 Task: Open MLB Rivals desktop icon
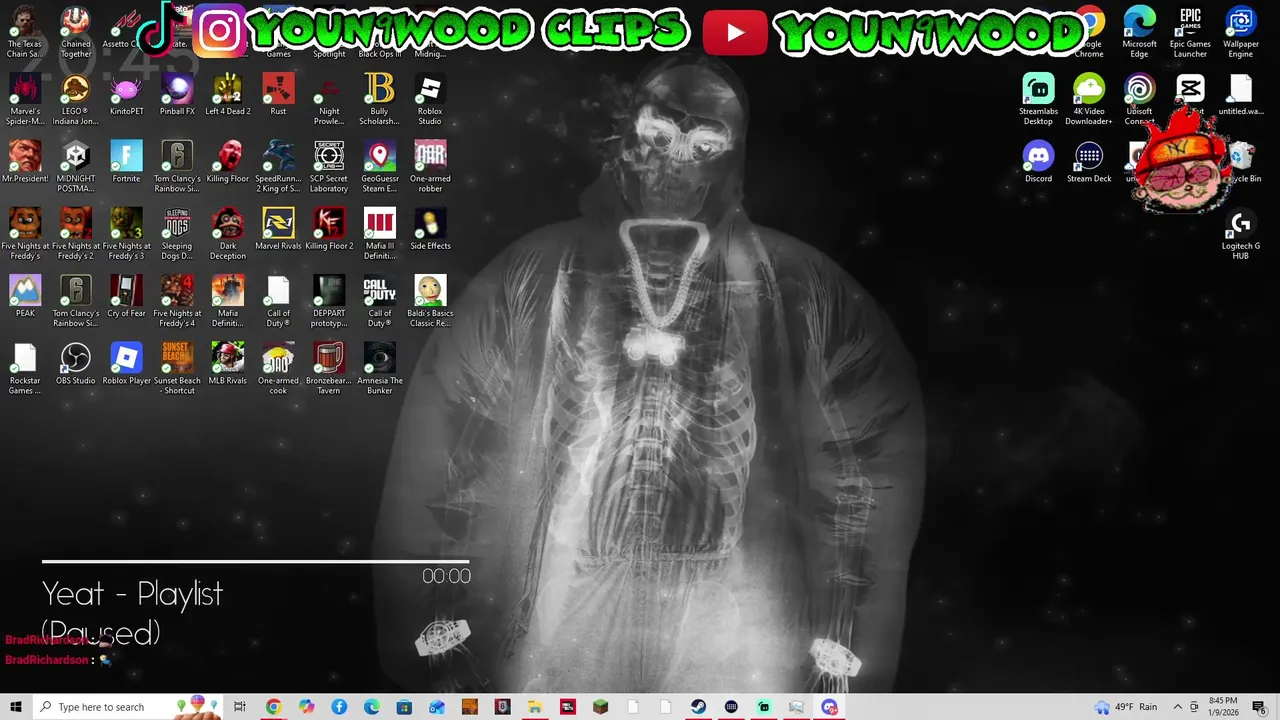[x=227, y=364]
